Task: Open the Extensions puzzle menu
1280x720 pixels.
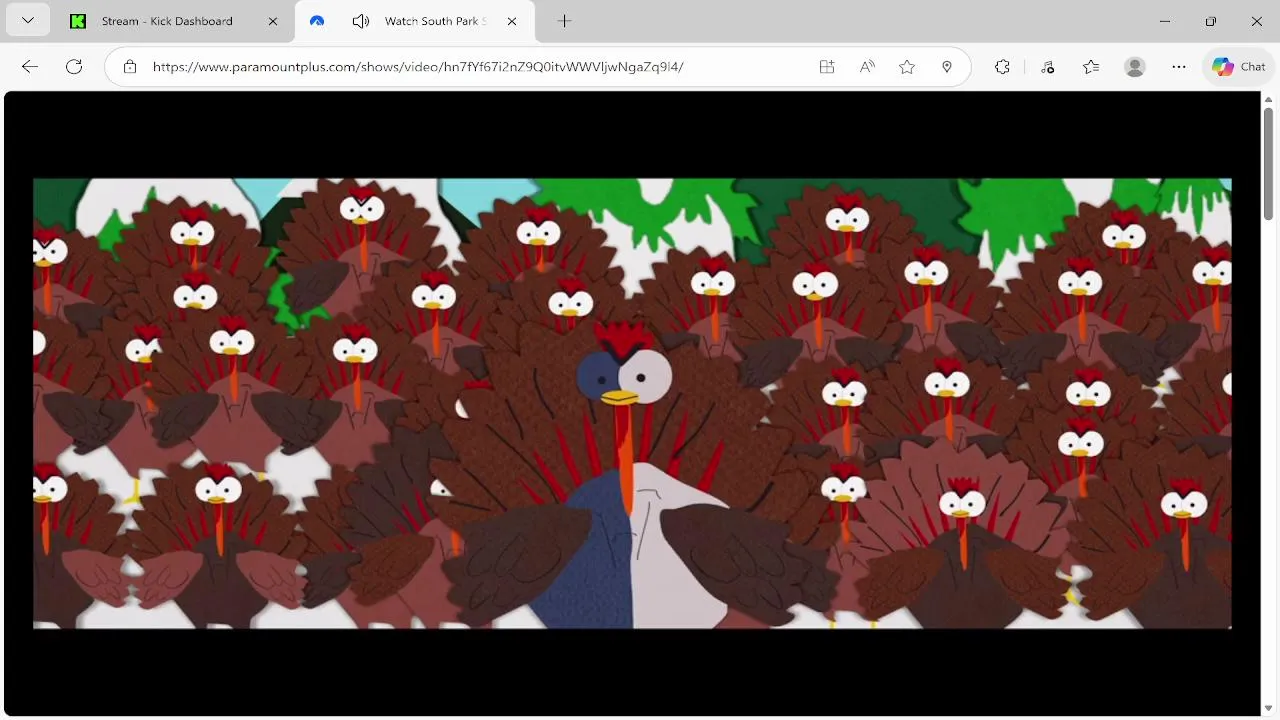Action: tap(1002, 67)
